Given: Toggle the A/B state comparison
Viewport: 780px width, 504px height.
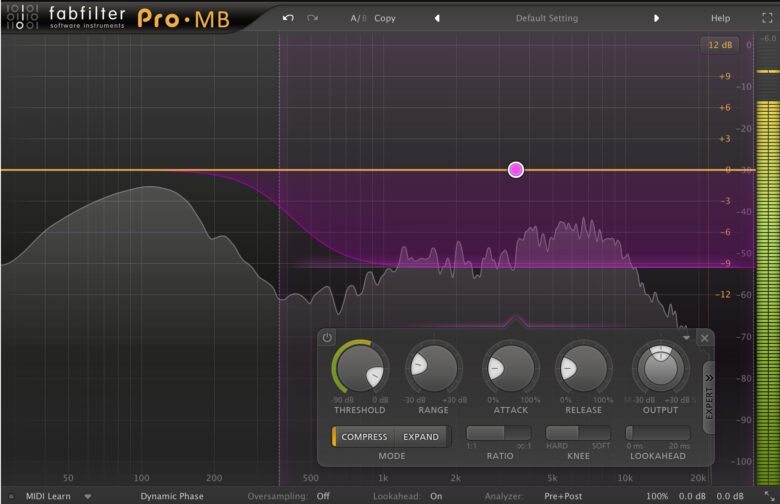Looking at the screenshot, I should [358, 18].
